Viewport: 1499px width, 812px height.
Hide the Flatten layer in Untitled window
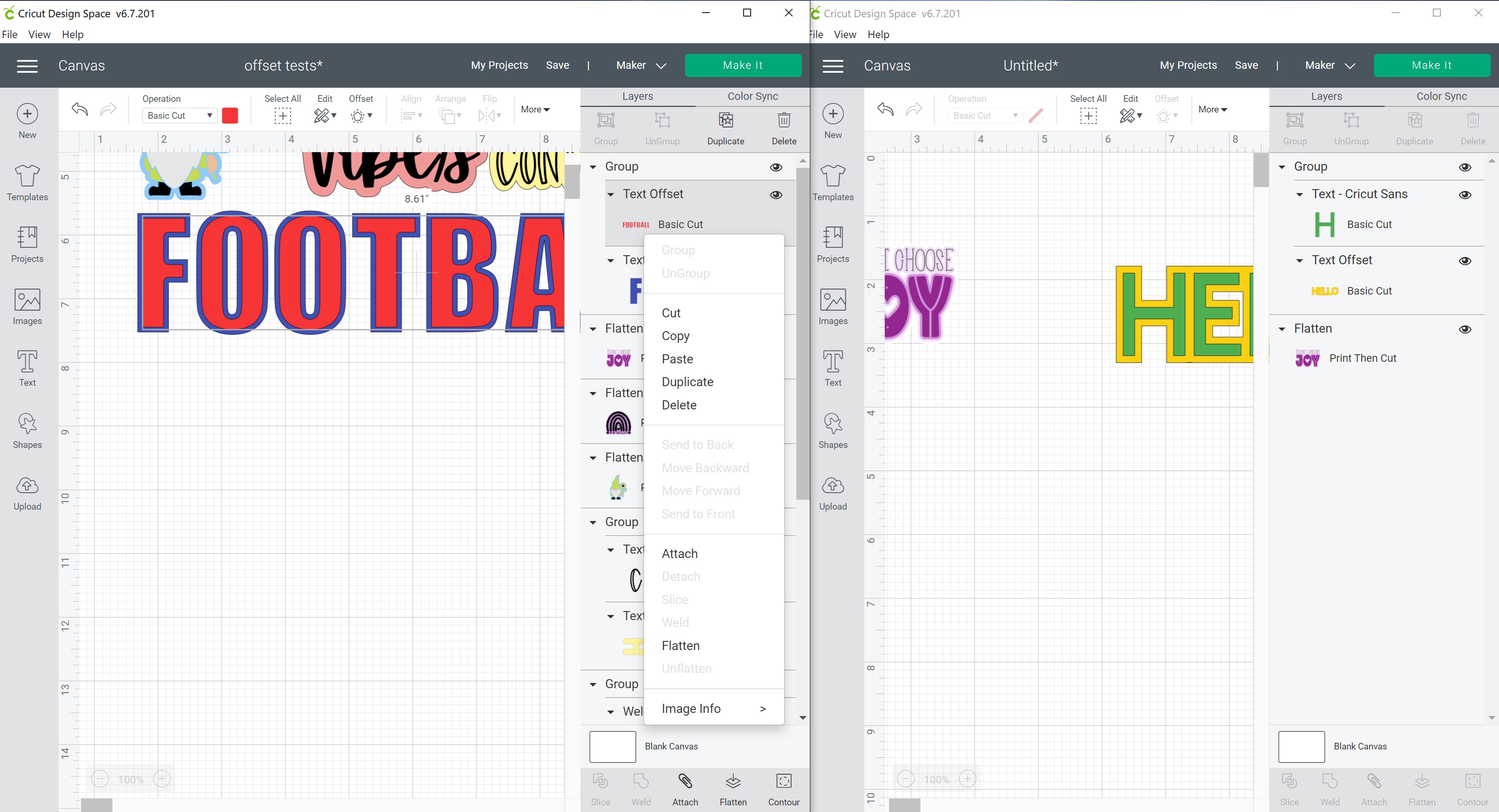click(1465, 330)
